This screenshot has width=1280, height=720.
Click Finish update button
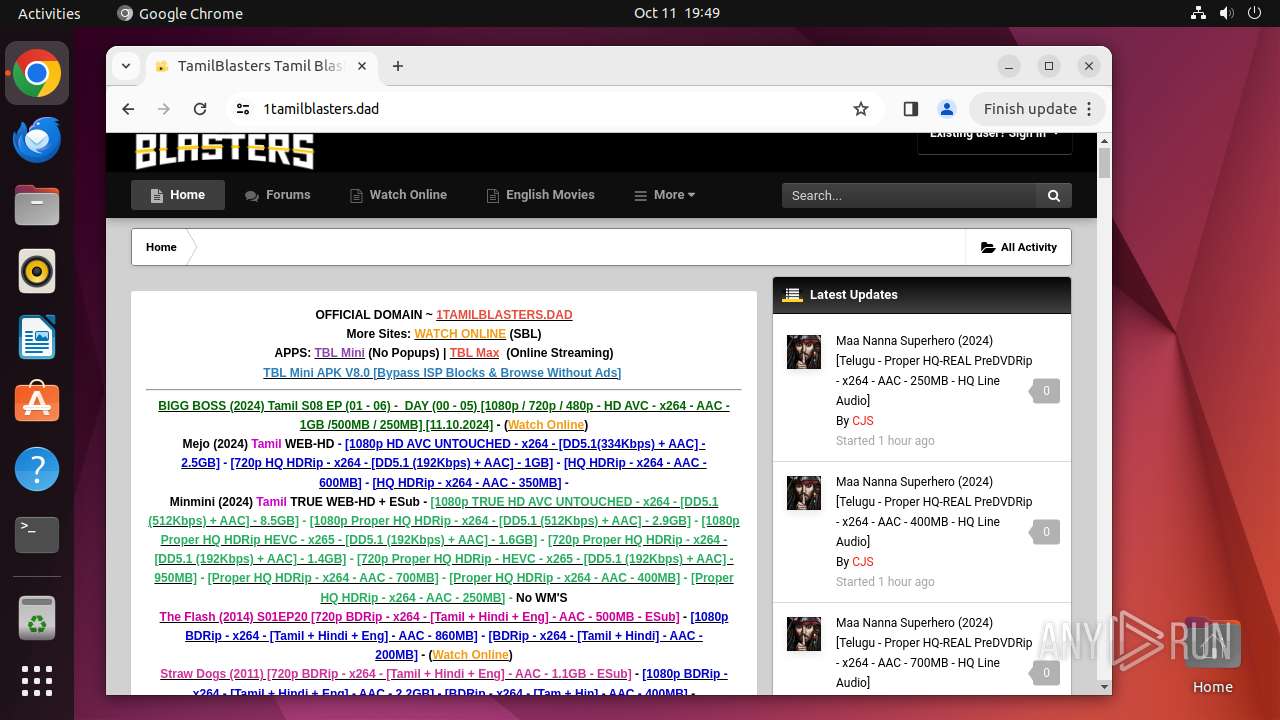(1039, 109)
